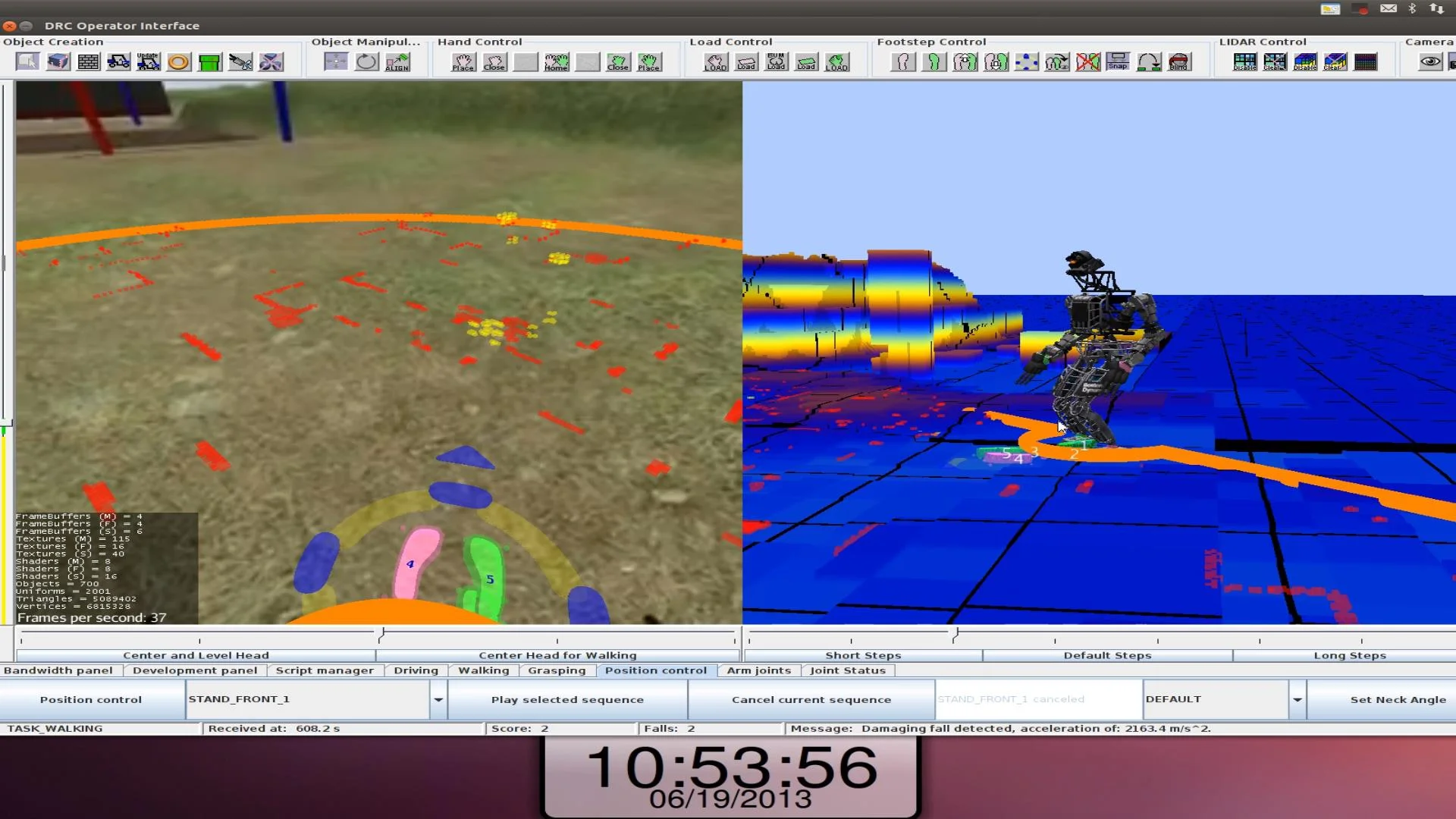The height and width of the screenshot is (819, 1456).
Task: Open the STAND_FRONT_1 sequence dropdown
Action: (438, 699)
